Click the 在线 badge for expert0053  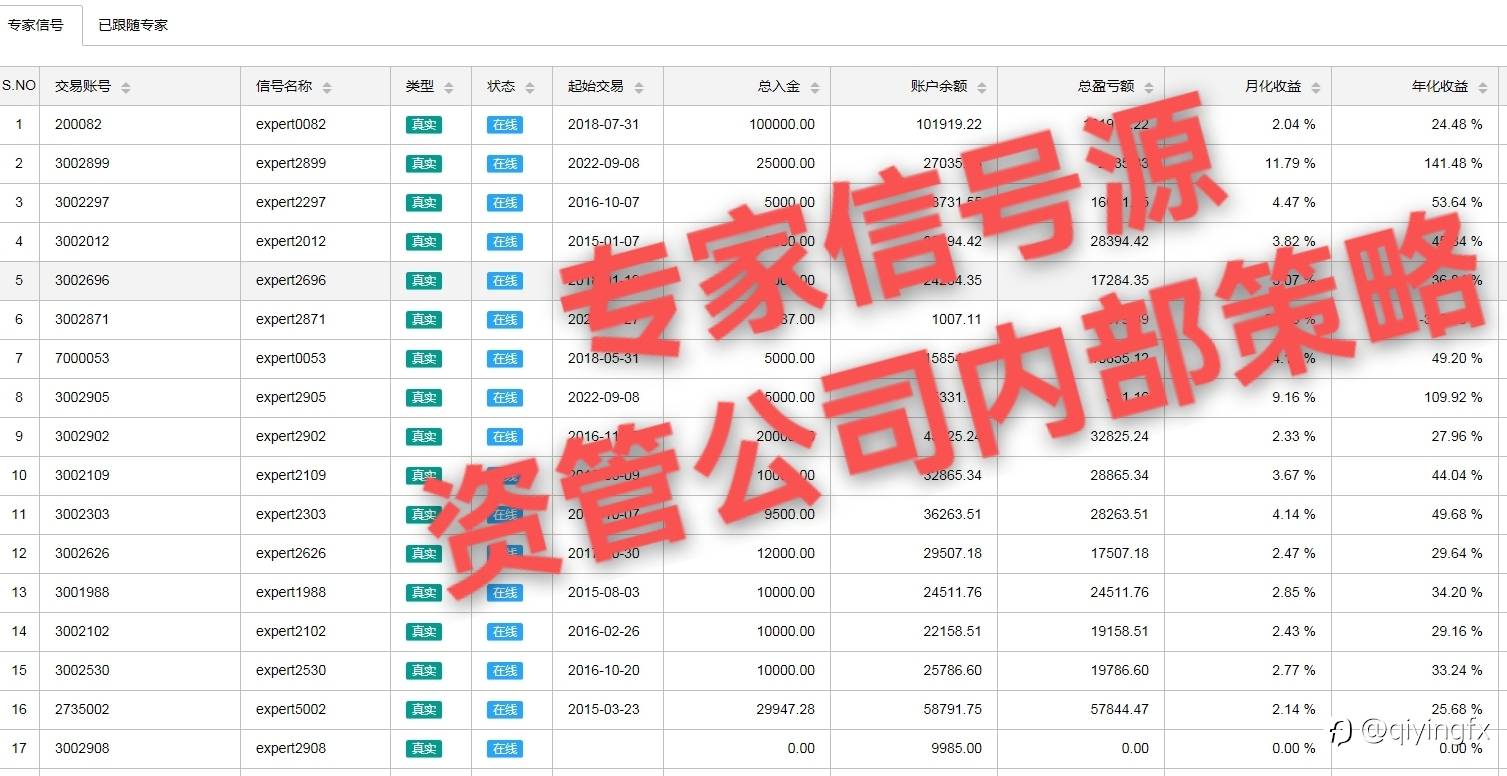coord(505,359)
